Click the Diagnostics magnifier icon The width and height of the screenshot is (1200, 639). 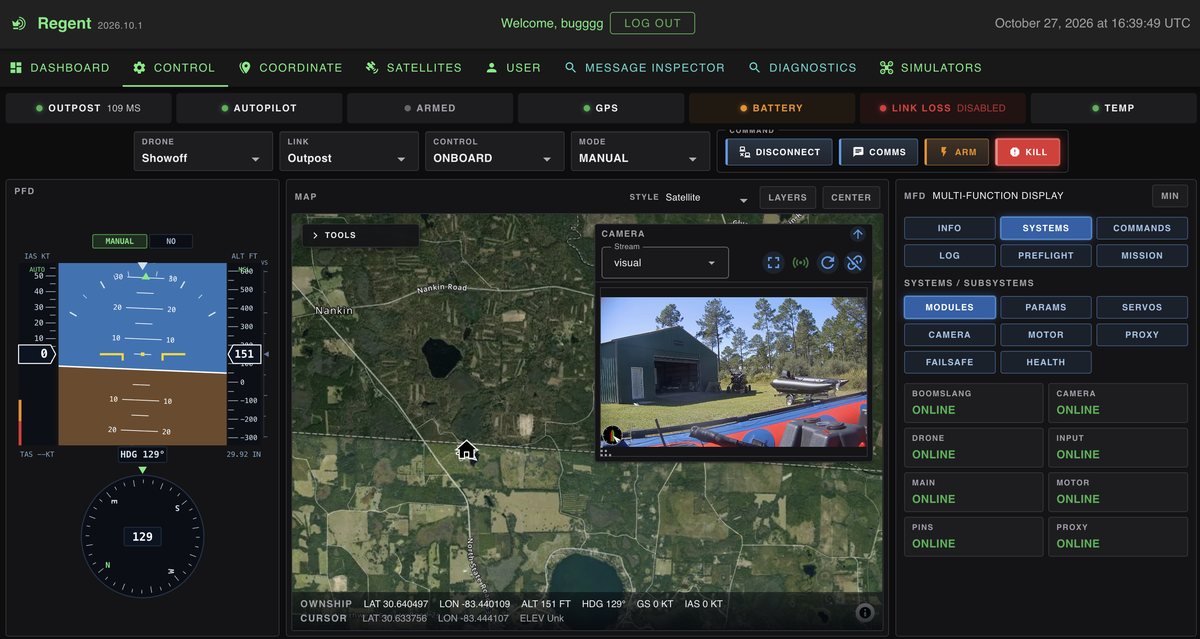755,68
